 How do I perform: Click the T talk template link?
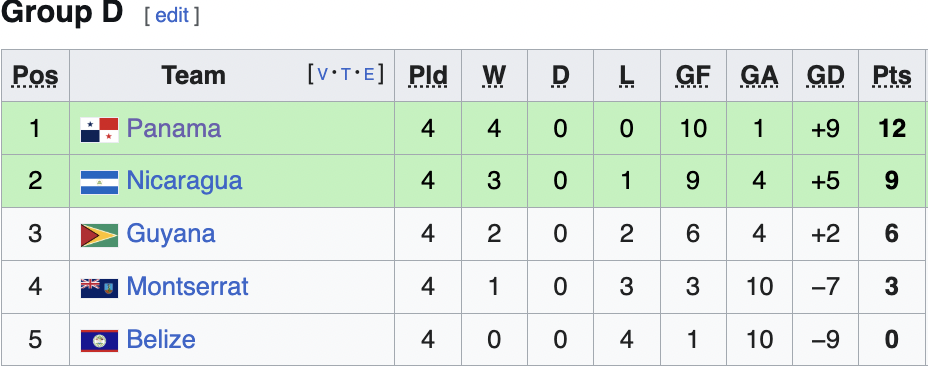tap(346, 74)
